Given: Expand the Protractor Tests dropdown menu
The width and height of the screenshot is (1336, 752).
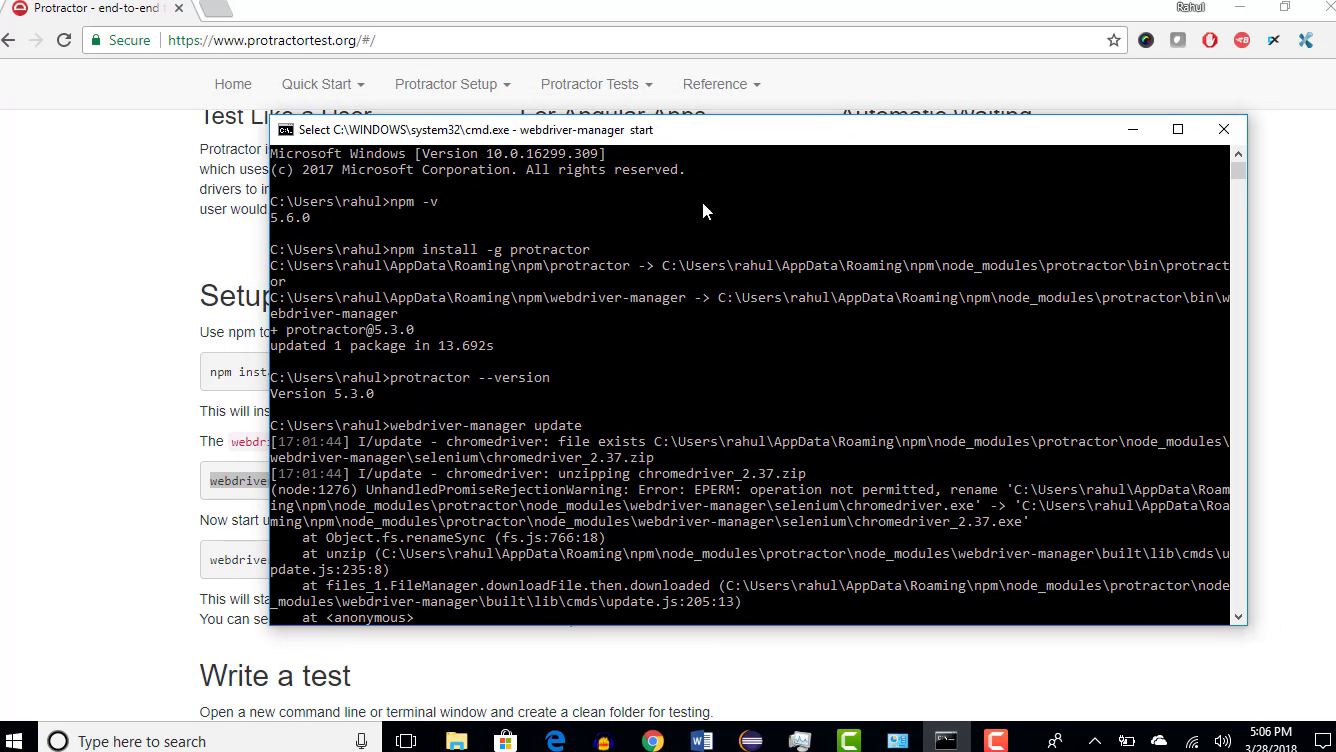Looking at the screenshot, I should click(597, 84).
